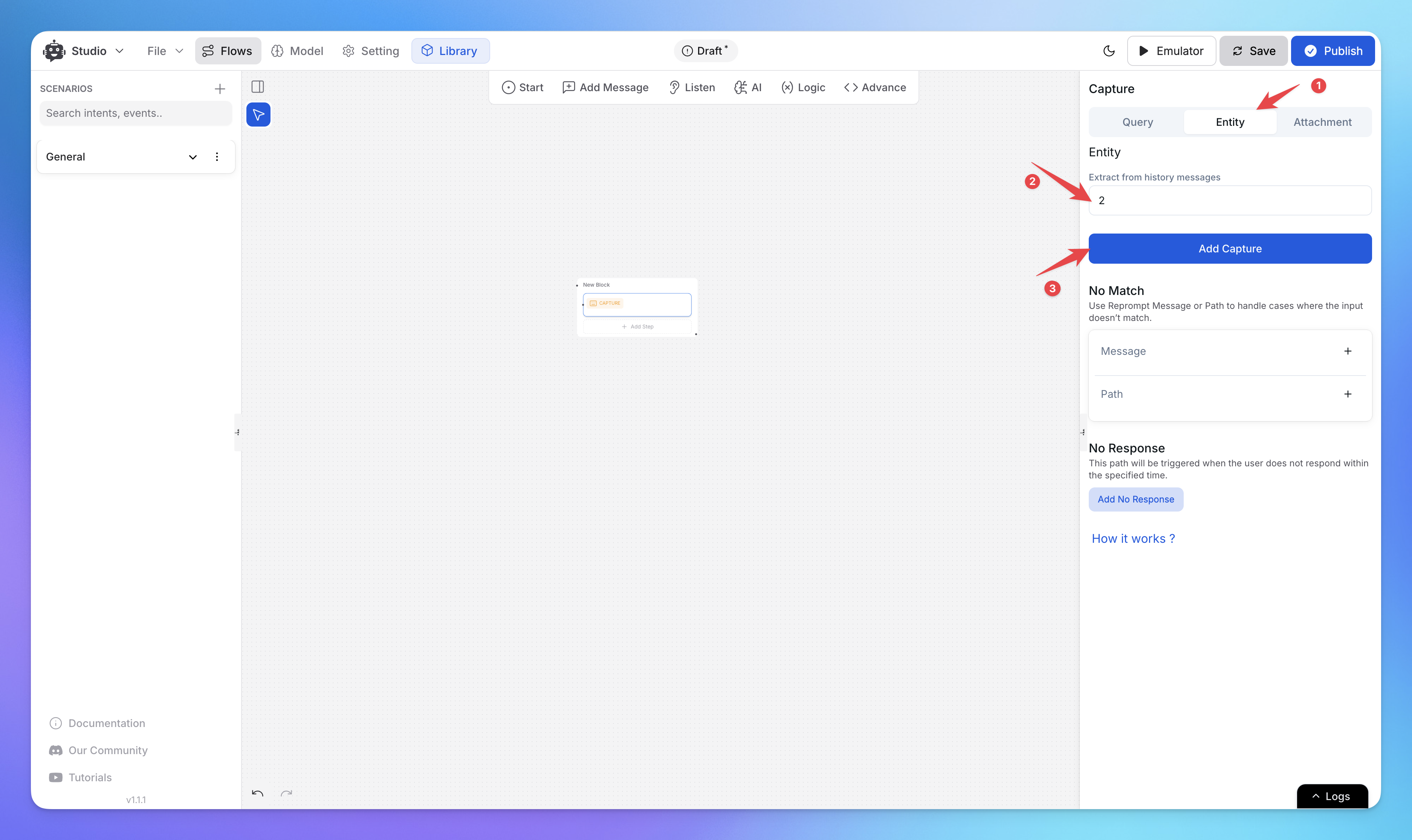Toggle dark mode moon icon
The width and height of the screenshot is (1412, 840).
click(x=1109, y=51)
